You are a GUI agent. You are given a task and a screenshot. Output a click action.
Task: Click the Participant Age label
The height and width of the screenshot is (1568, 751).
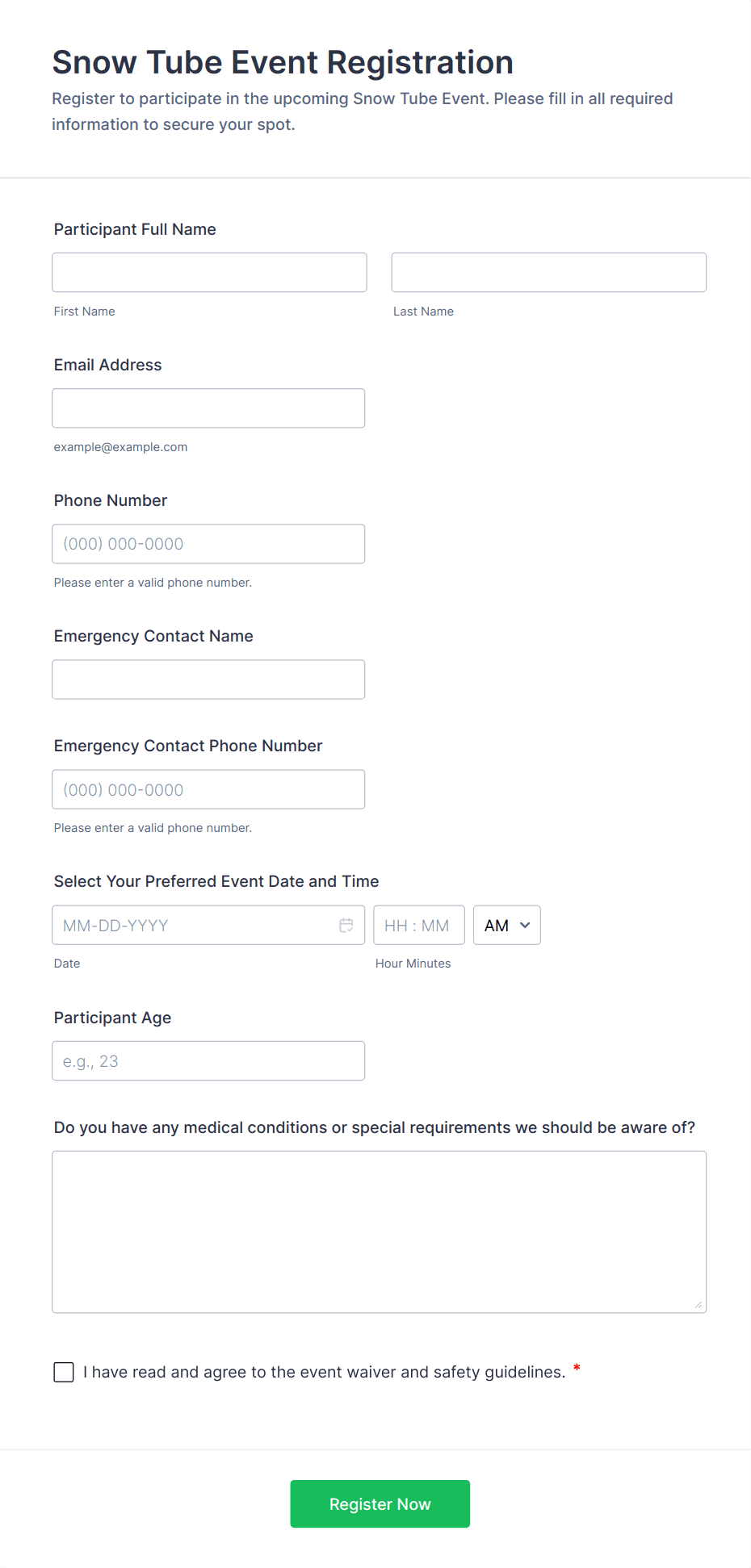click(113, 1018)
